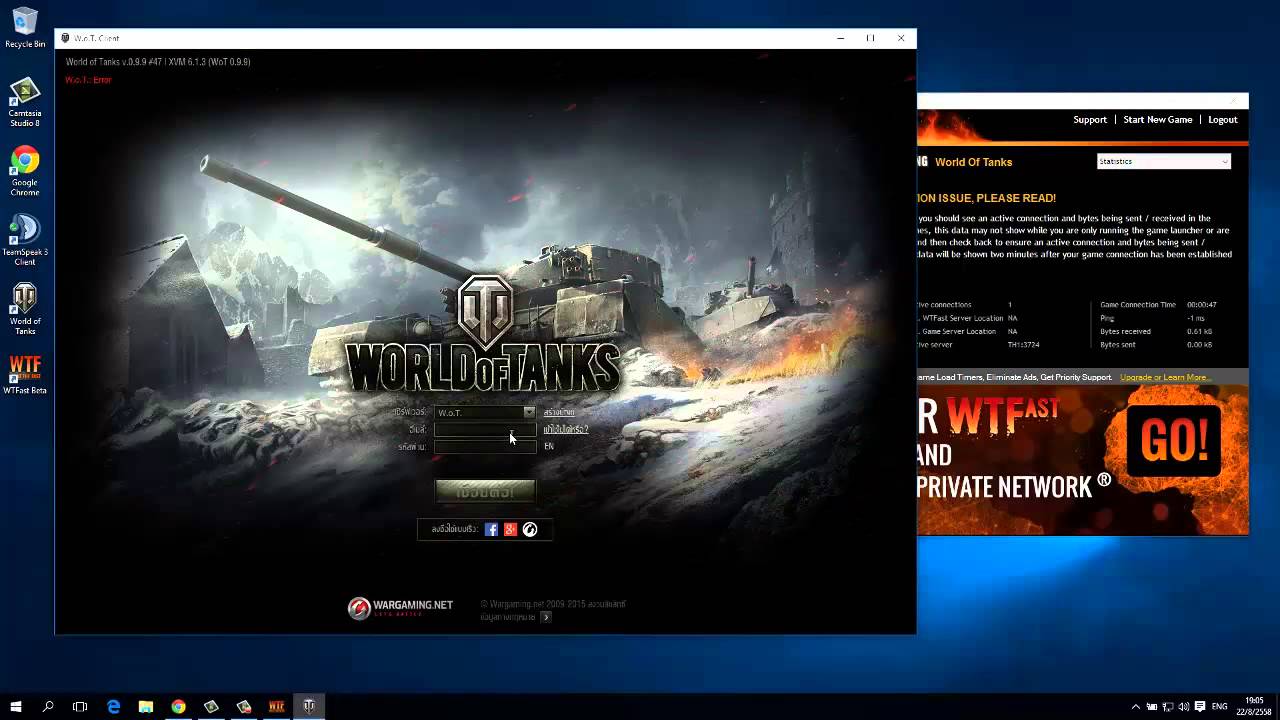Expand the W.o.T. server dropdown
The image size is (1280, 720).
pyautogui.click(x=529, y=412)
